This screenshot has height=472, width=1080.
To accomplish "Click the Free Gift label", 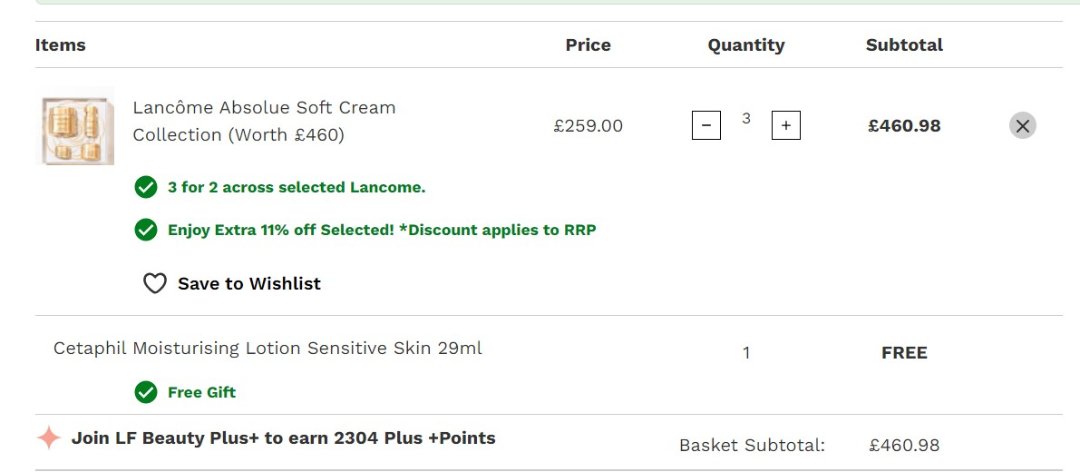I will pos(202,392).
